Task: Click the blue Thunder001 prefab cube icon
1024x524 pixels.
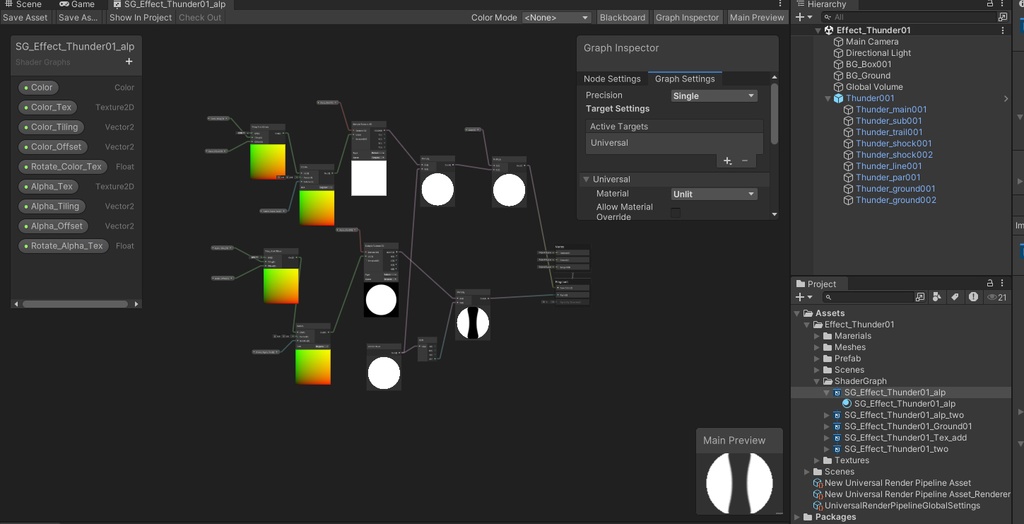Action: pyautogui.click(x=839, y=99)
